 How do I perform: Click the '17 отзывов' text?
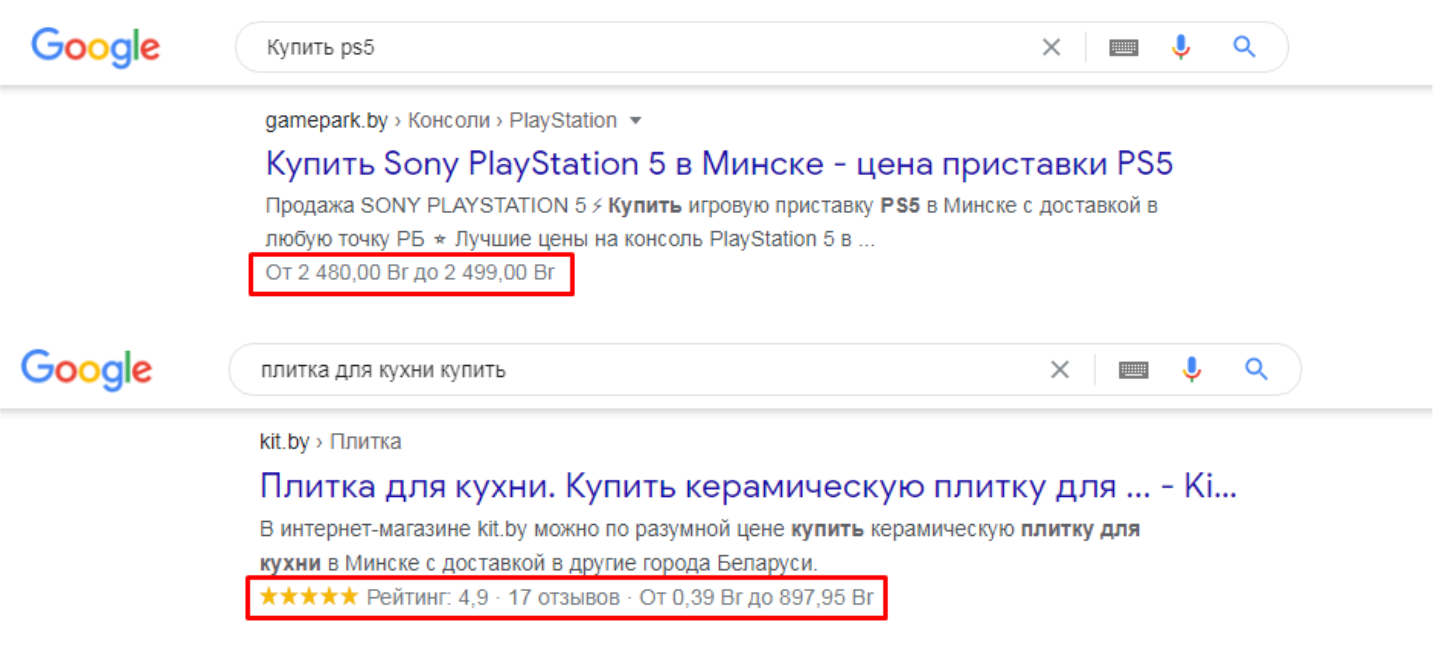coord(563,598)
